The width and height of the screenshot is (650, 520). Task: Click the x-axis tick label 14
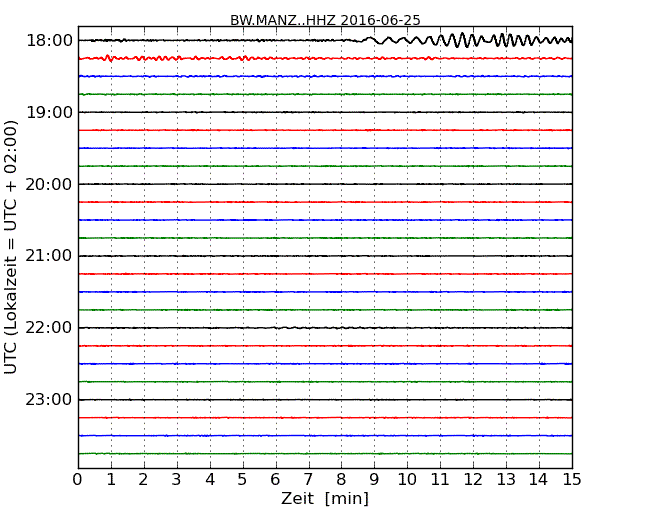click(539, 480)
